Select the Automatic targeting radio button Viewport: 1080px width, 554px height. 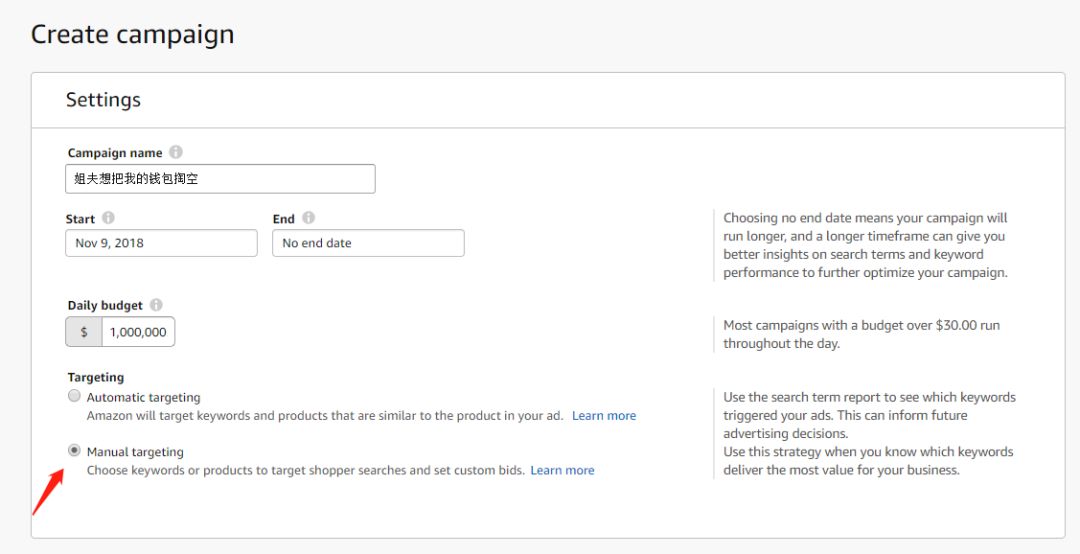pyautogui.click(x=74, y=397)
